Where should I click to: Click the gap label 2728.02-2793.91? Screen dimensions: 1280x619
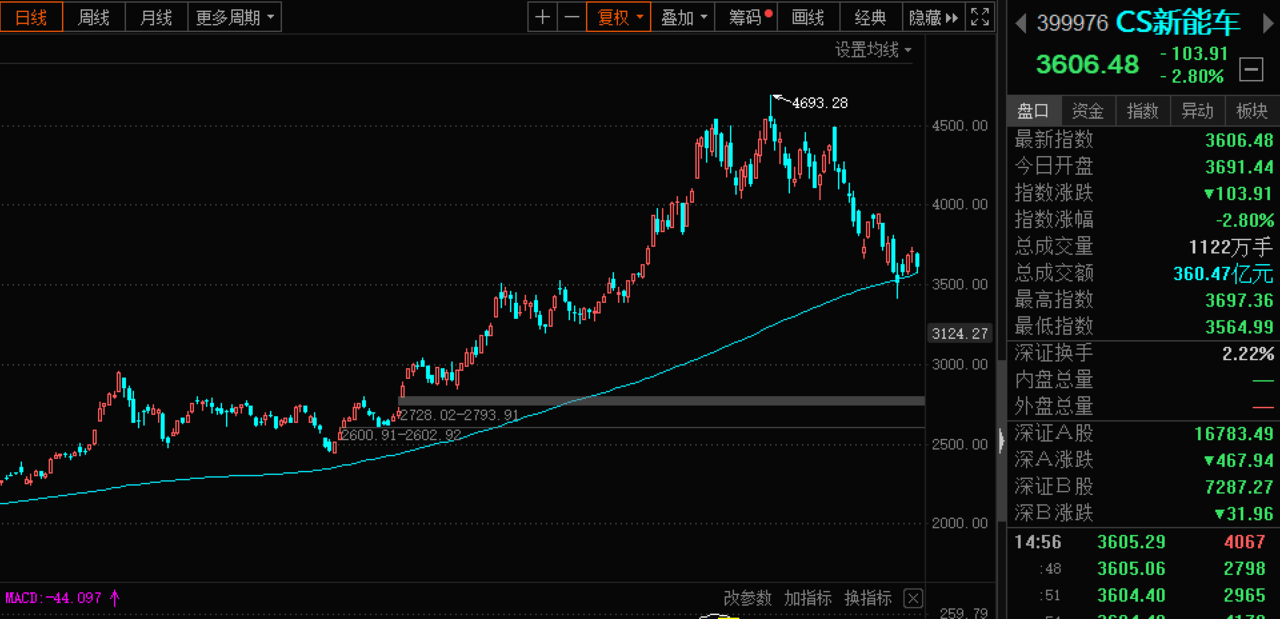459,414
